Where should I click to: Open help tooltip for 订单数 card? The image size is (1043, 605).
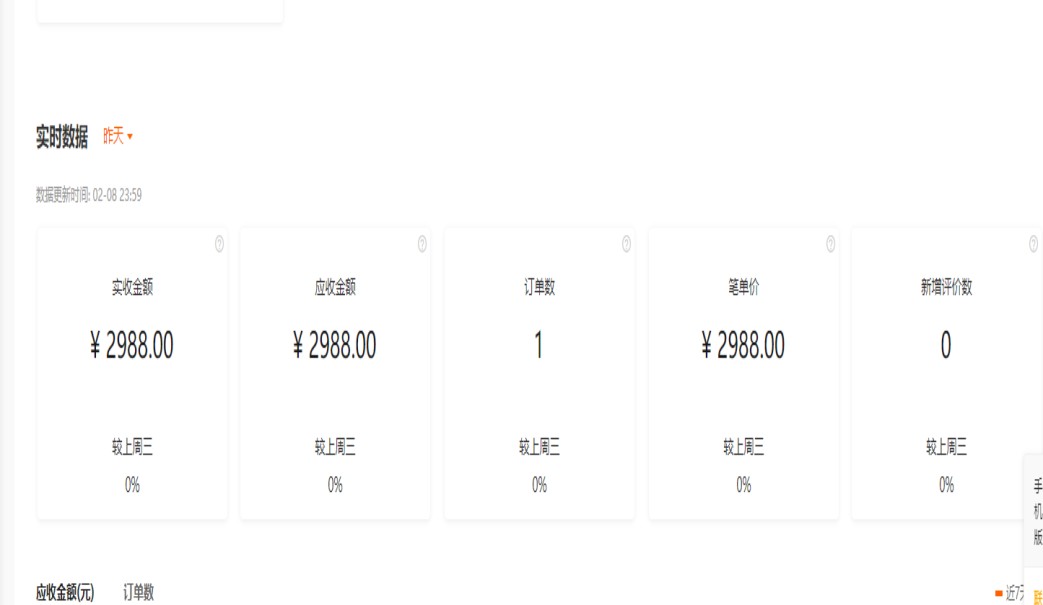point(626,244)
